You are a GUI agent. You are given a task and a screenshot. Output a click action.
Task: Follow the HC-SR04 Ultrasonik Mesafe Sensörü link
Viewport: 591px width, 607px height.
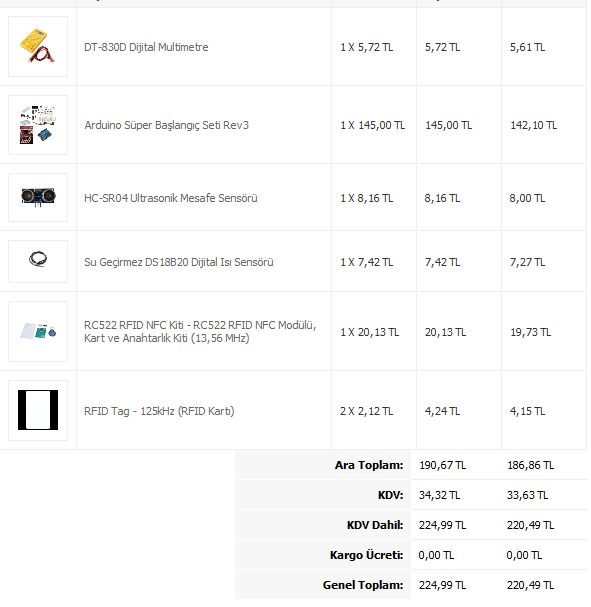(x=171, y=198)
